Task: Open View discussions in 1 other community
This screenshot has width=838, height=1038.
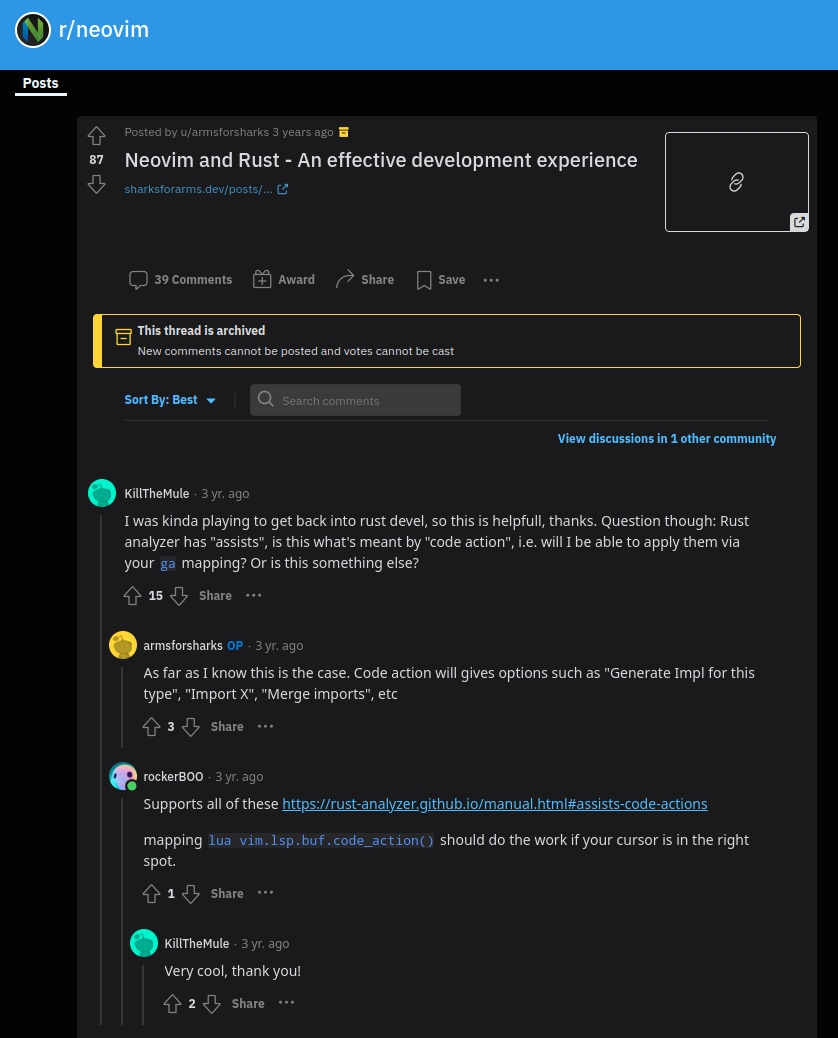Action: pos(666,439)
